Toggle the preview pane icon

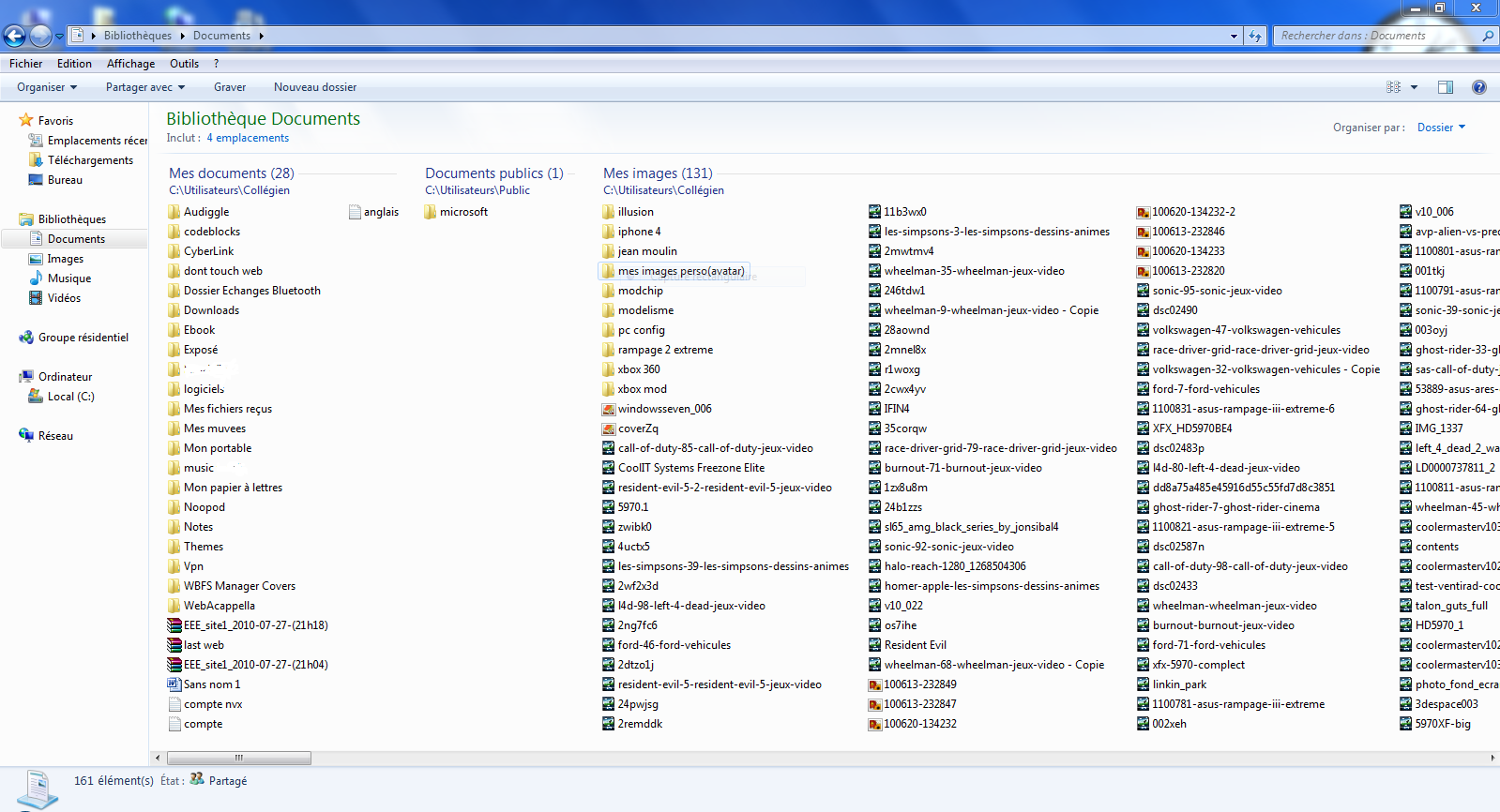pyautogui.click(x=1445, y=87)
